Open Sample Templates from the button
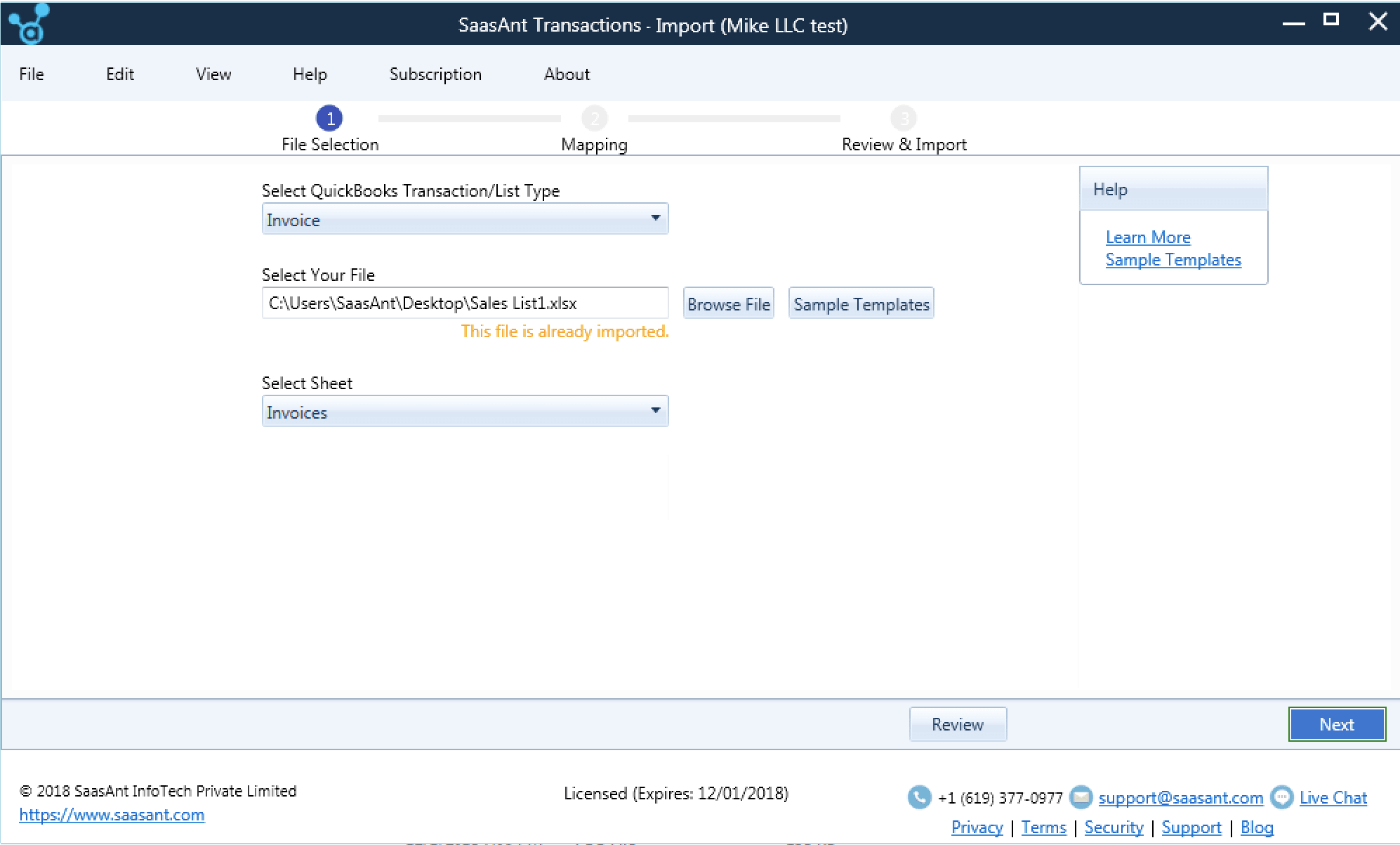This screenshot has height=845, width=1400. point(861,303)
